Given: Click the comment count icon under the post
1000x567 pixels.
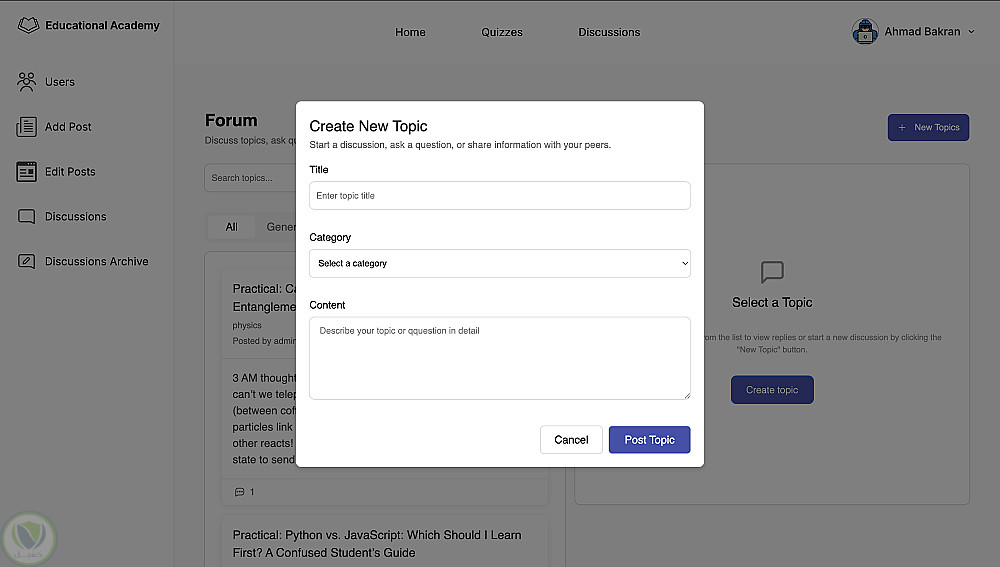Looking at the screenshot, I should (239, 492).
